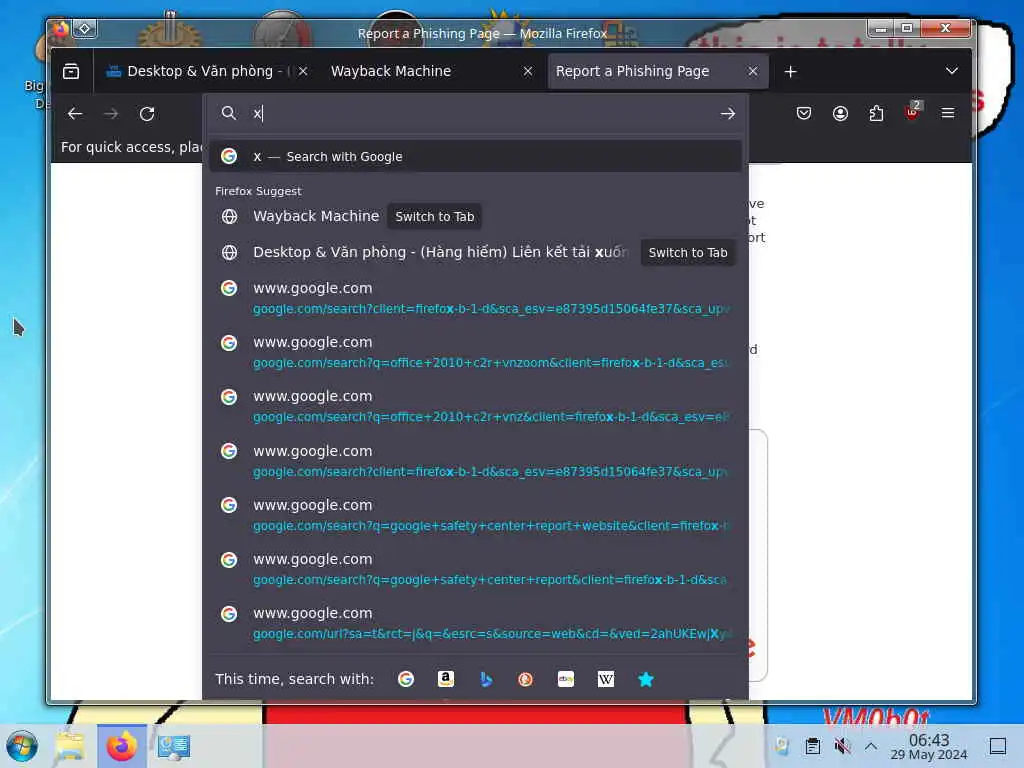Expand the hidden tray icons chevron
Viewport: 1024px width, 768px height.
click(871, 746)
